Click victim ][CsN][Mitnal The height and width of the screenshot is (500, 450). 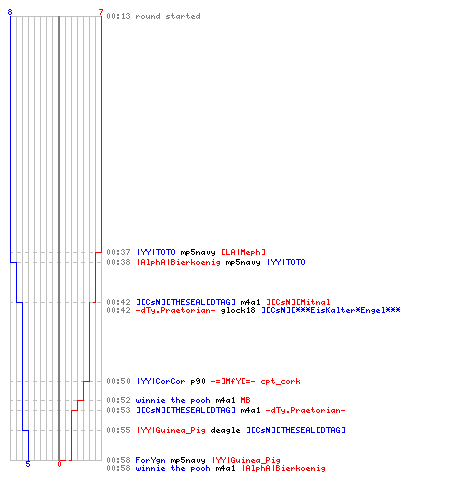point(298,302)
